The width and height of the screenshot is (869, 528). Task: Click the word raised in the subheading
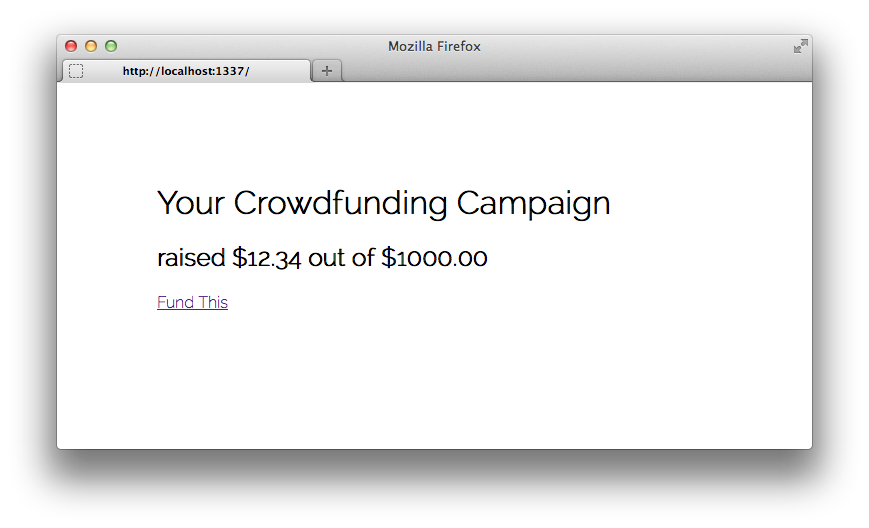pos(191,258)
